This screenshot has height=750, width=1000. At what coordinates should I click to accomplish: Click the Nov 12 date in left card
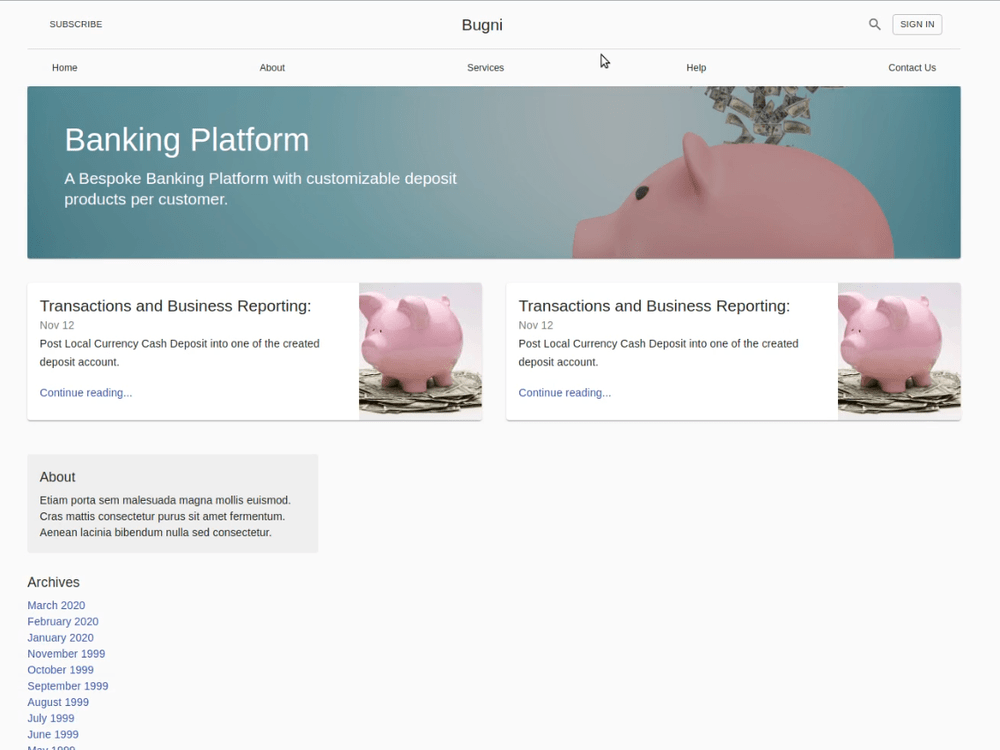57,325
